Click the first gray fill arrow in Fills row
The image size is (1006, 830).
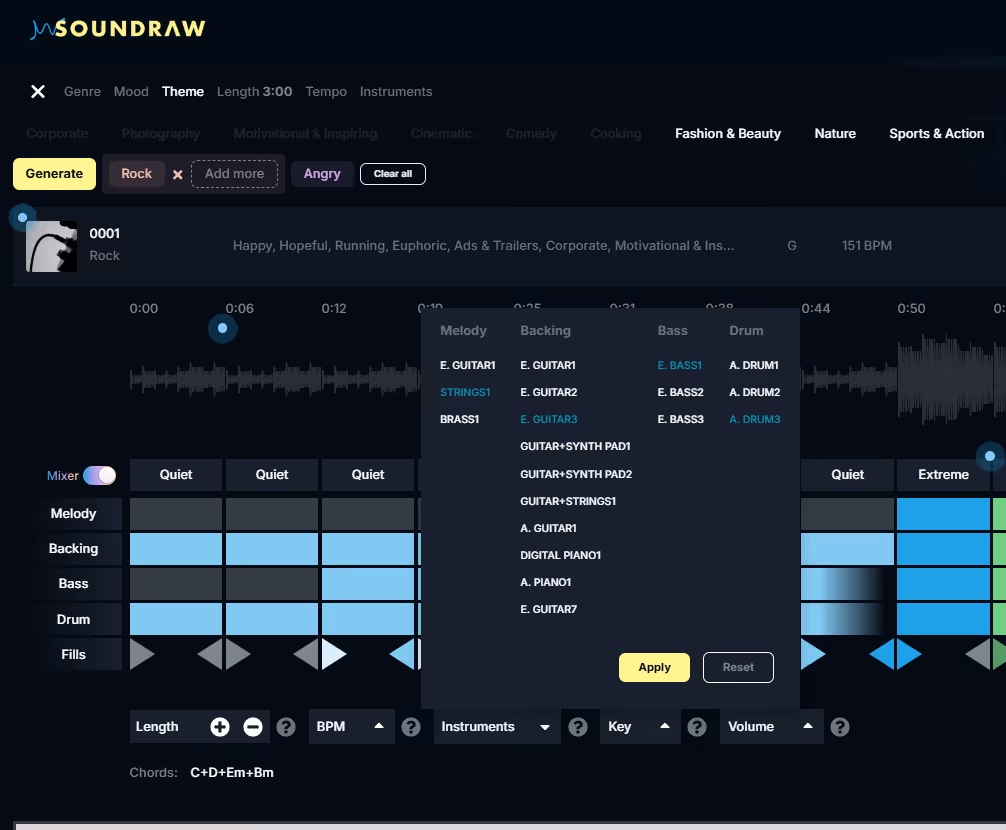click(142, 654)
